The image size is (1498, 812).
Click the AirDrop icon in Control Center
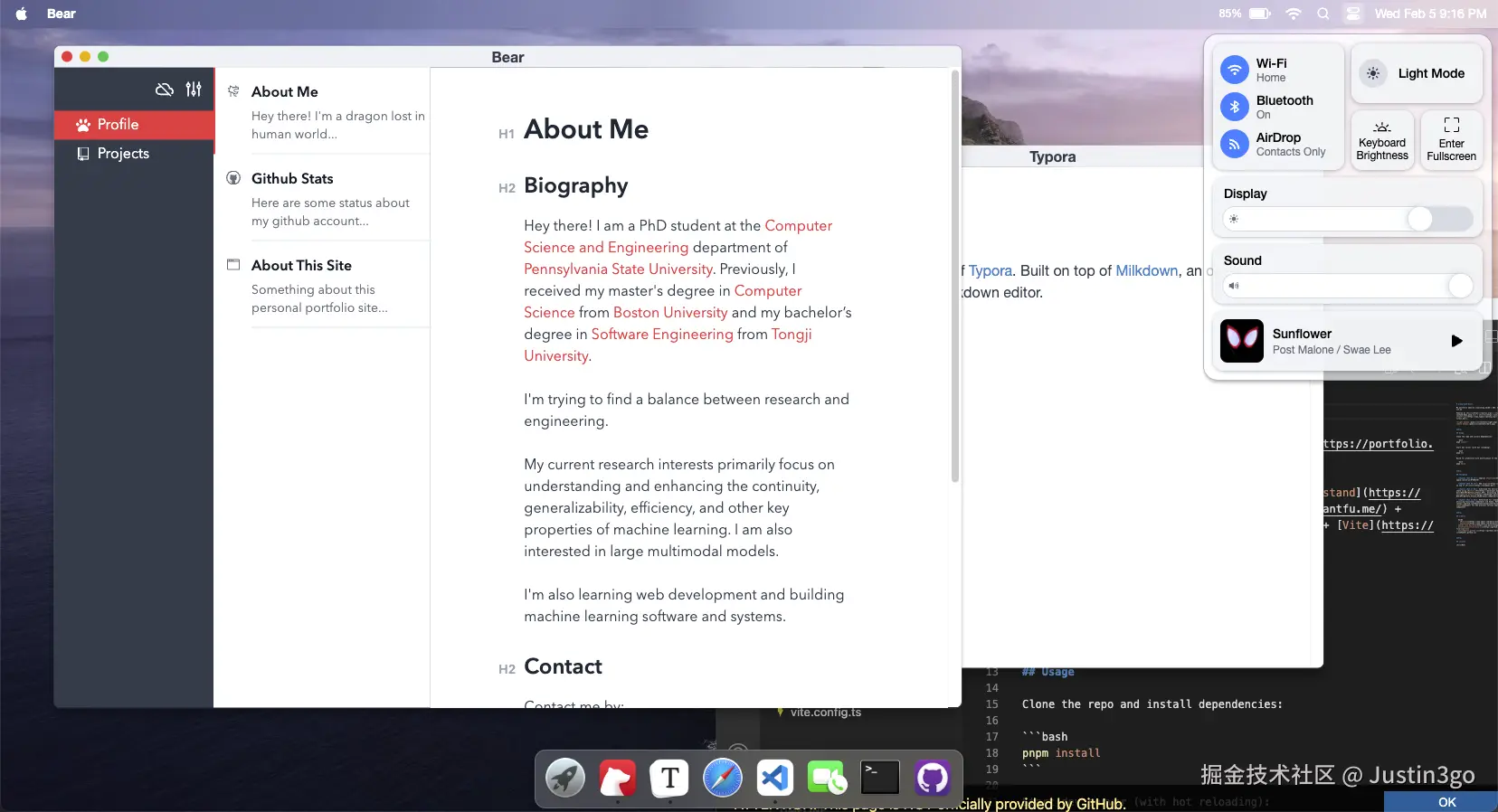[x=1235, y=144]
